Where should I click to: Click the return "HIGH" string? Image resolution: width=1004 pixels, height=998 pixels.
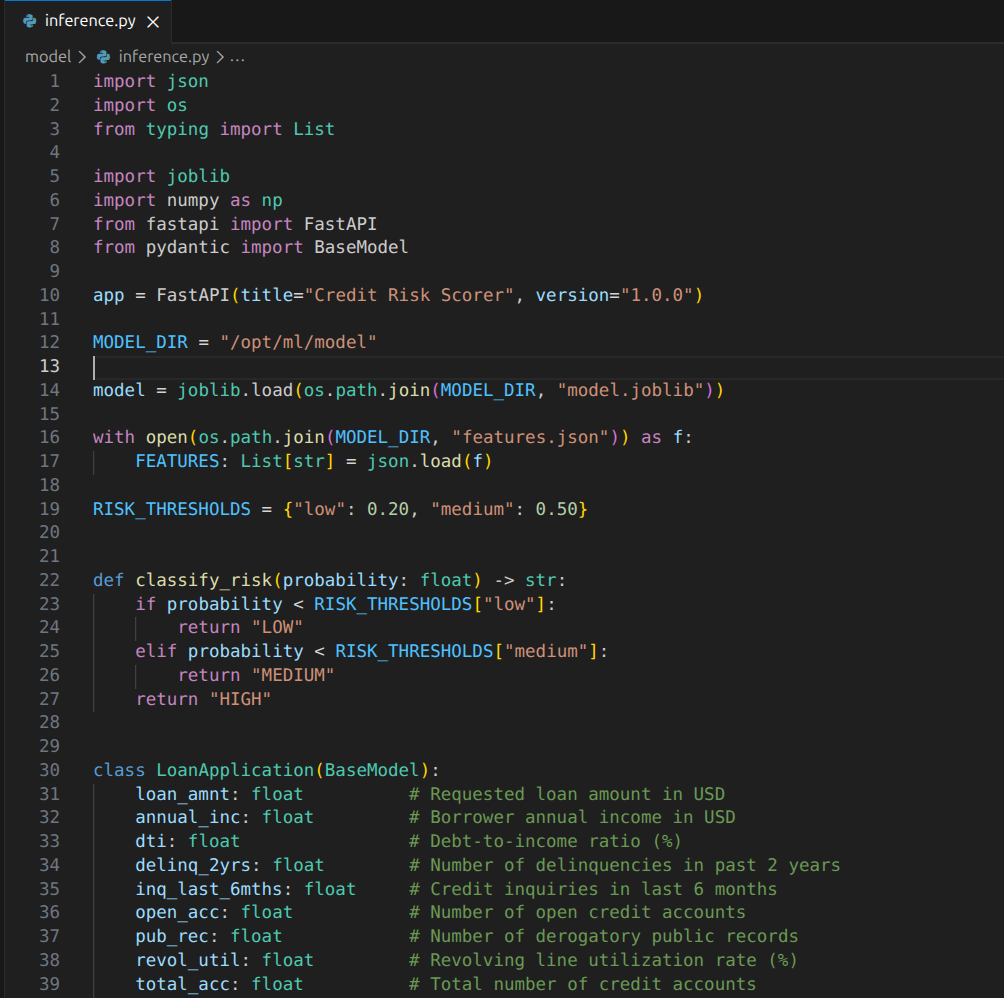(x=240, y=699)
